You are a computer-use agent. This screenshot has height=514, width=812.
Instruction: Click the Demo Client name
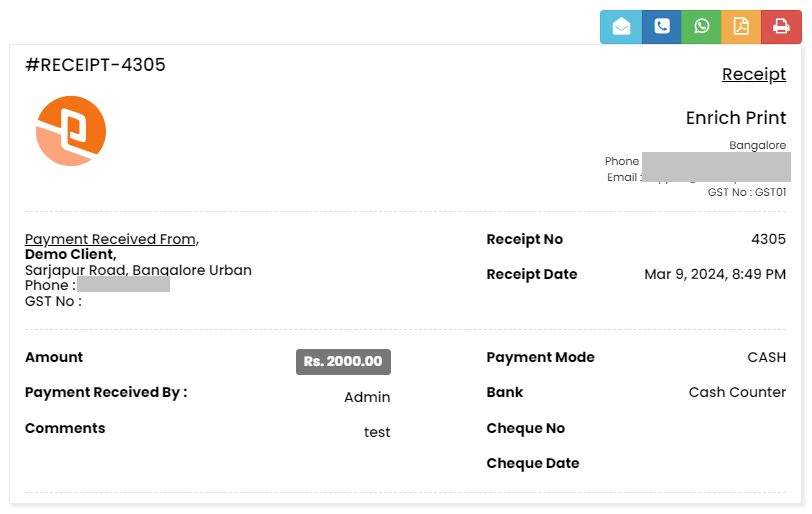(70, 255)
